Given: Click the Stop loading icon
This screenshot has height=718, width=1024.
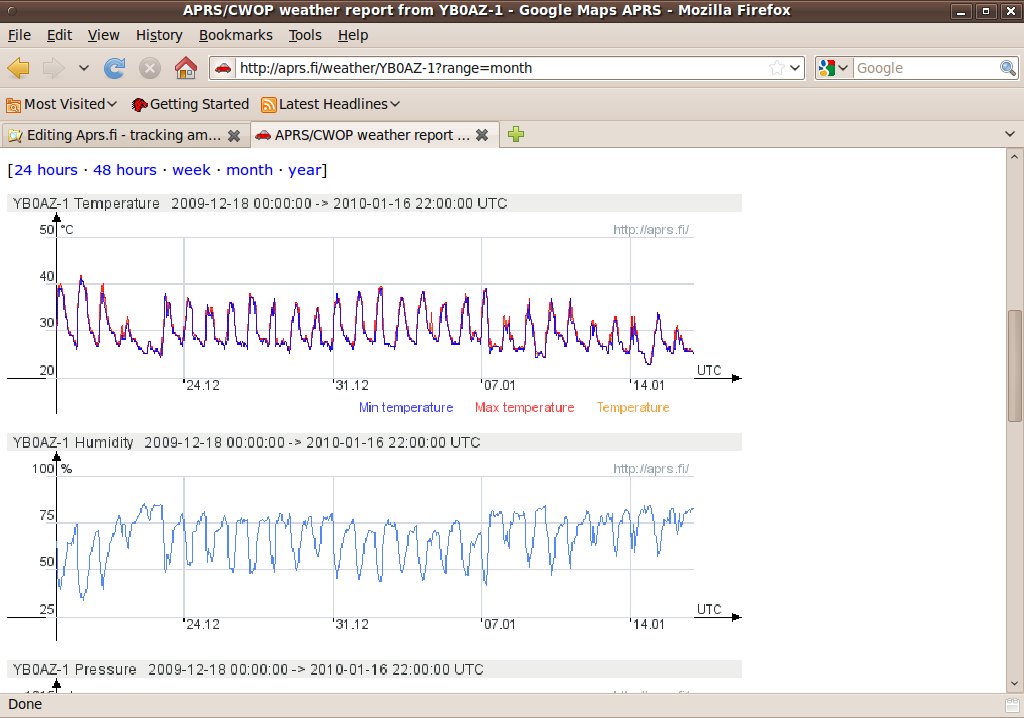Looking at the screenshot, I should (x=150, y=68).
